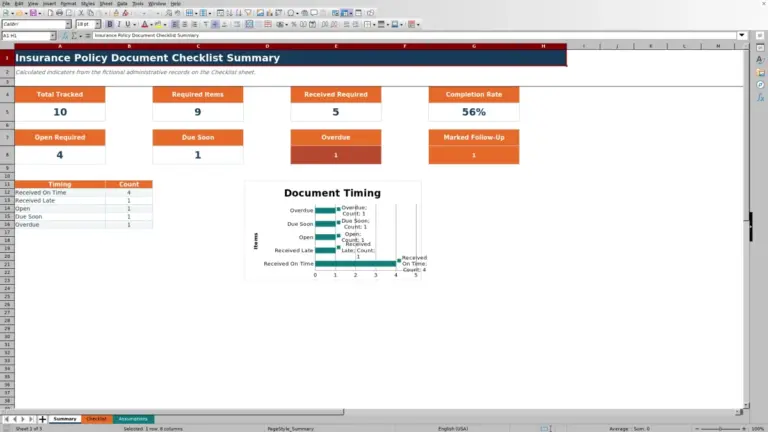Open the Select Function sum dropdown arrow

click(80, 35)
